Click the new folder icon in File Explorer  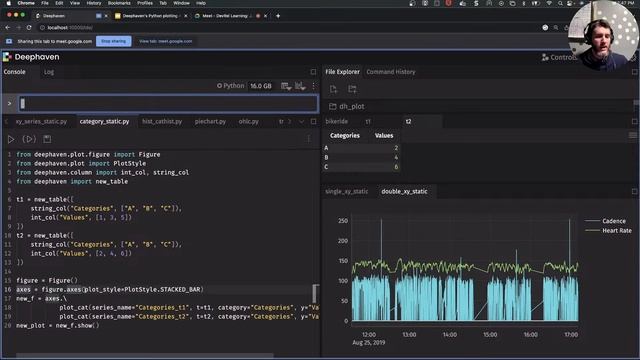point(352,89)
